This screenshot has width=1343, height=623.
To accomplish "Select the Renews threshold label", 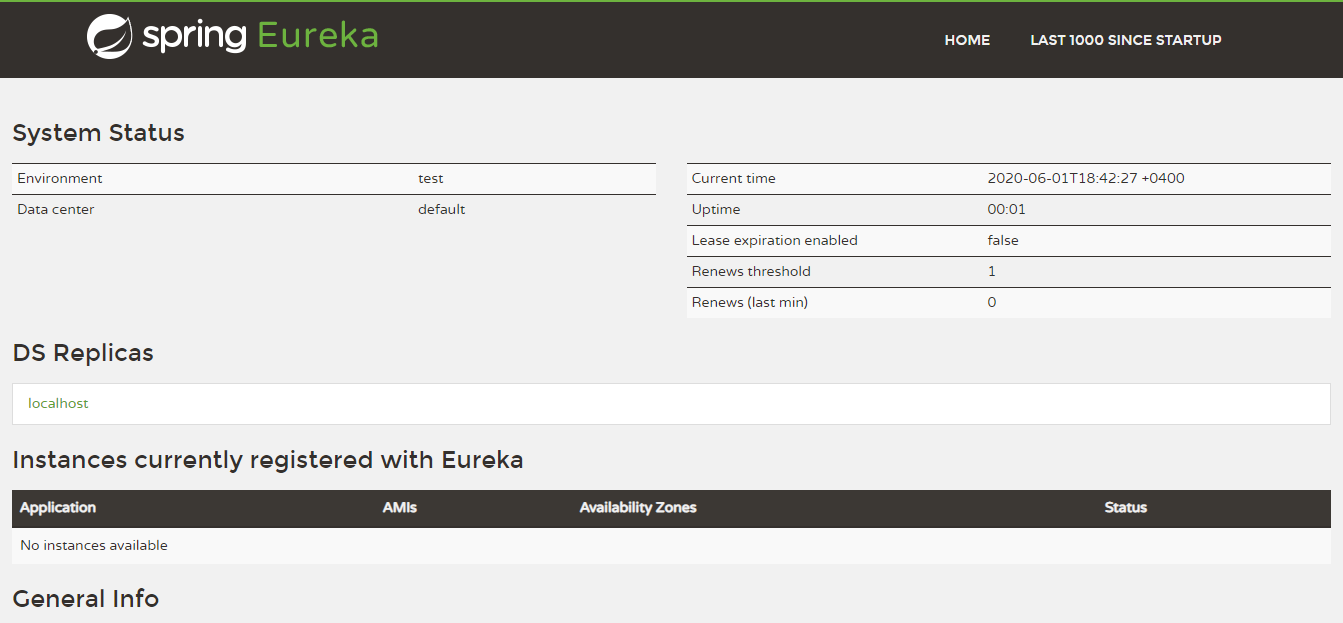I will coord(751,271).
